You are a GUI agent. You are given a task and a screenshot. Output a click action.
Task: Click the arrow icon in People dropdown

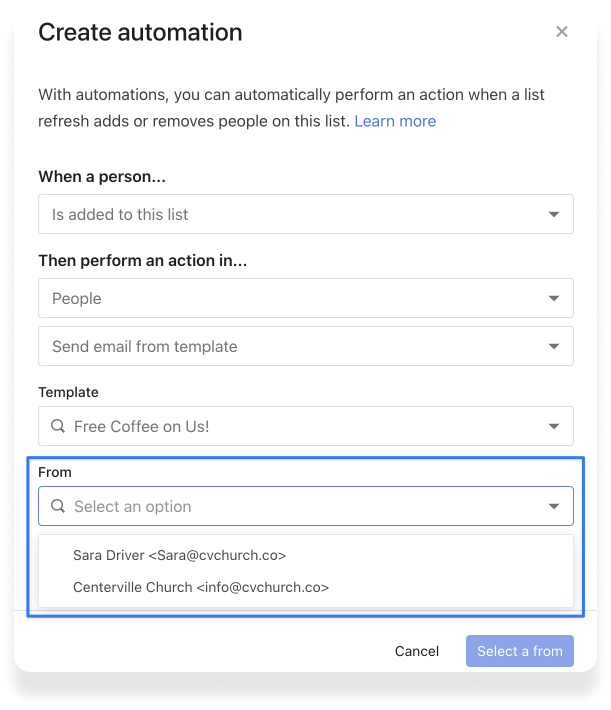[x=554, y=298]
